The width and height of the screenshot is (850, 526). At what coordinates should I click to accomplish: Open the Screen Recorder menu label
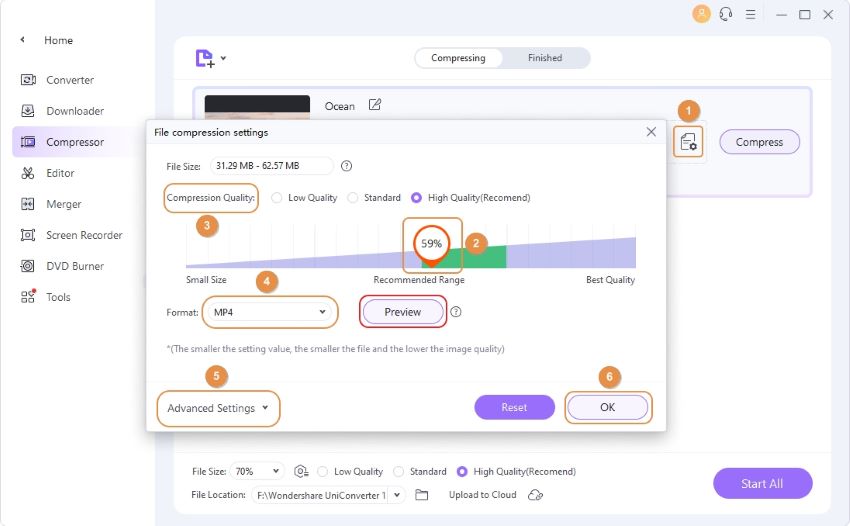point(84,235)
